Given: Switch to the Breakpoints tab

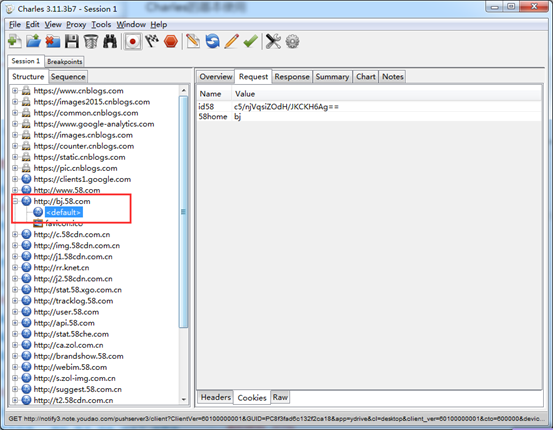Looking at the screenshot, I should pos(65,61).
